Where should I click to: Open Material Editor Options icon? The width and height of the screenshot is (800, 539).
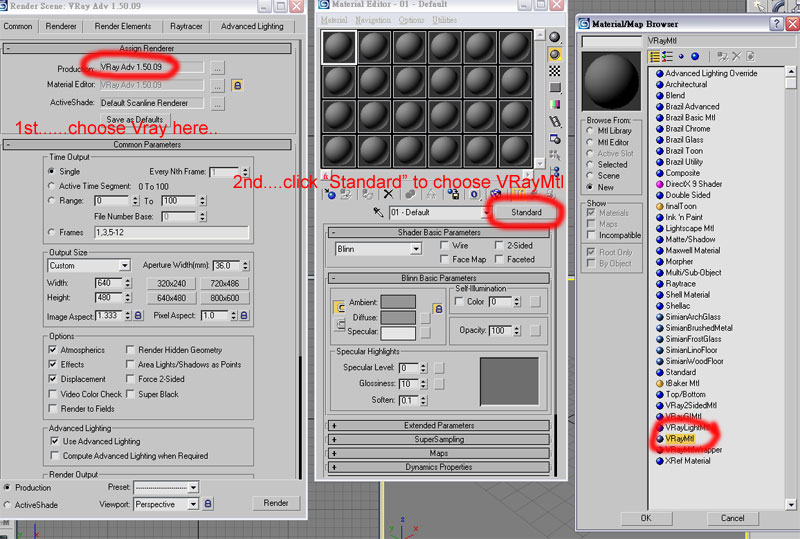coord(555,138)
